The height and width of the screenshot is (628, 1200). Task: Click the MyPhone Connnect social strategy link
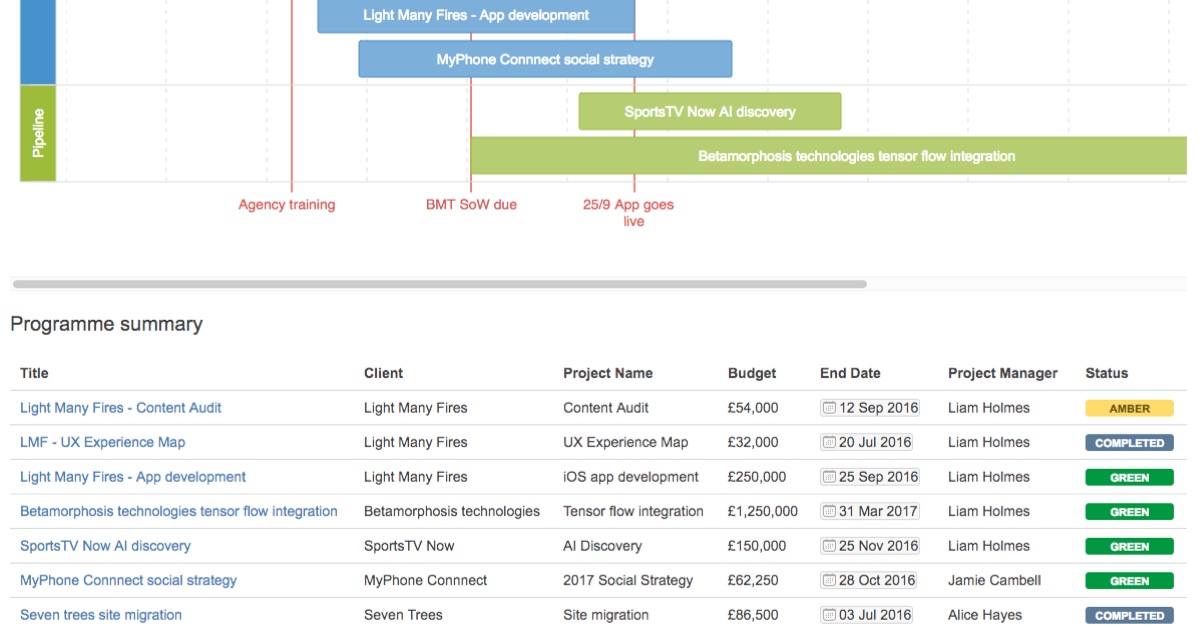coord(128,580)
